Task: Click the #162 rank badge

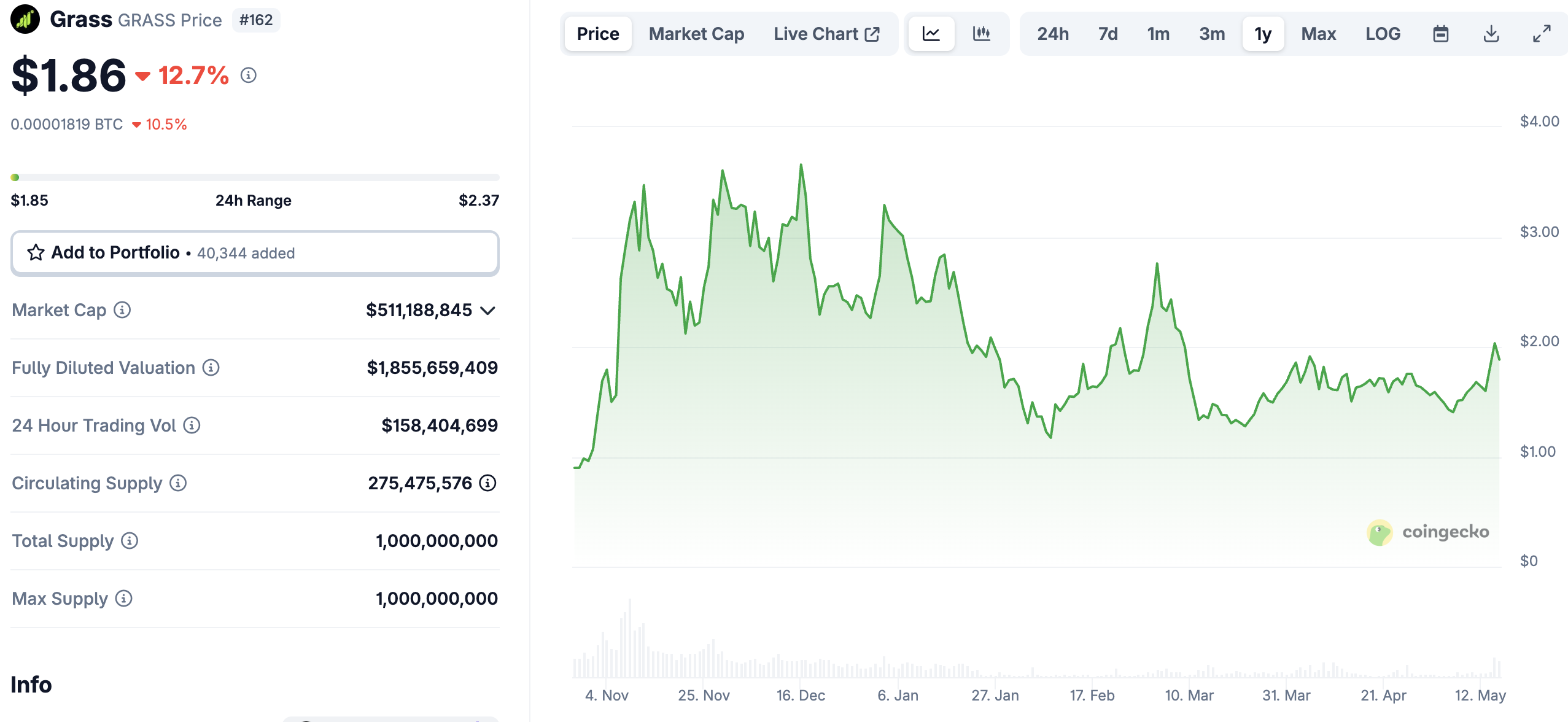Action: tap(256, 20)
